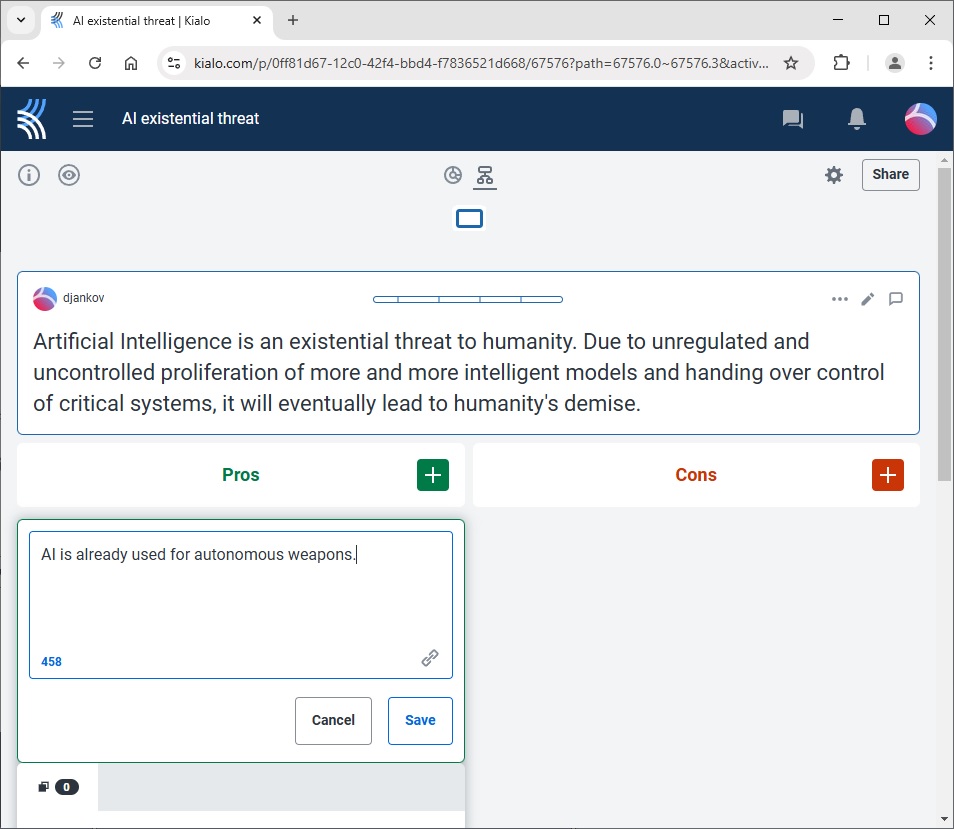The image size is (954, 829).
Task: Click the kialo.com address bar URL
Action: point(481,63)
